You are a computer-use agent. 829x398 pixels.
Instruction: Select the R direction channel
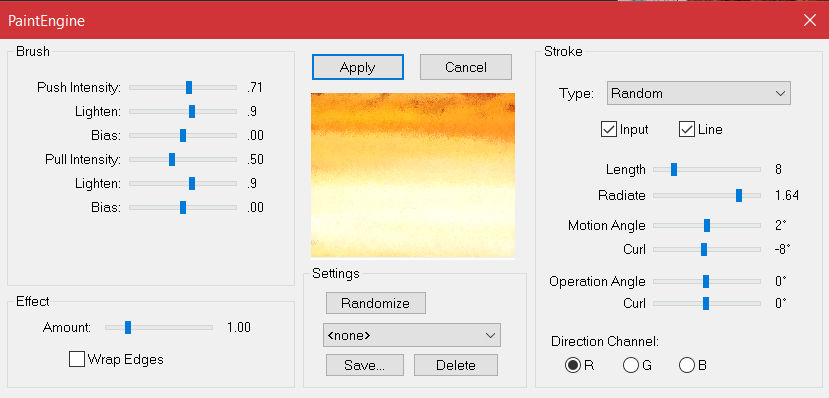[573, 365]
